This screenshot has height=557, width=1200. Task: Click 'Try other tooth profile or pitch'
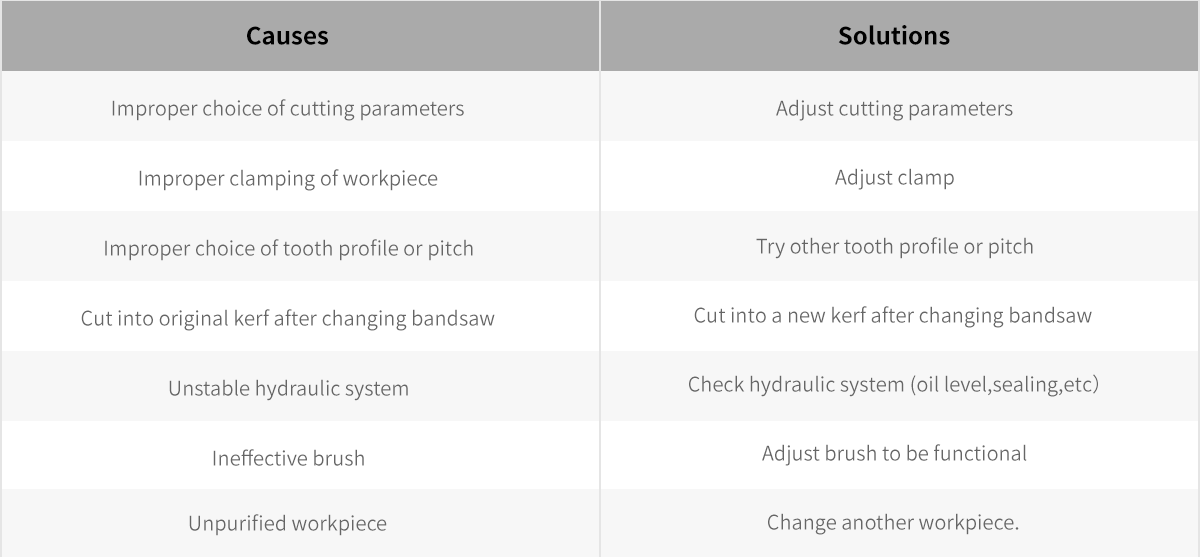point(895,246)
